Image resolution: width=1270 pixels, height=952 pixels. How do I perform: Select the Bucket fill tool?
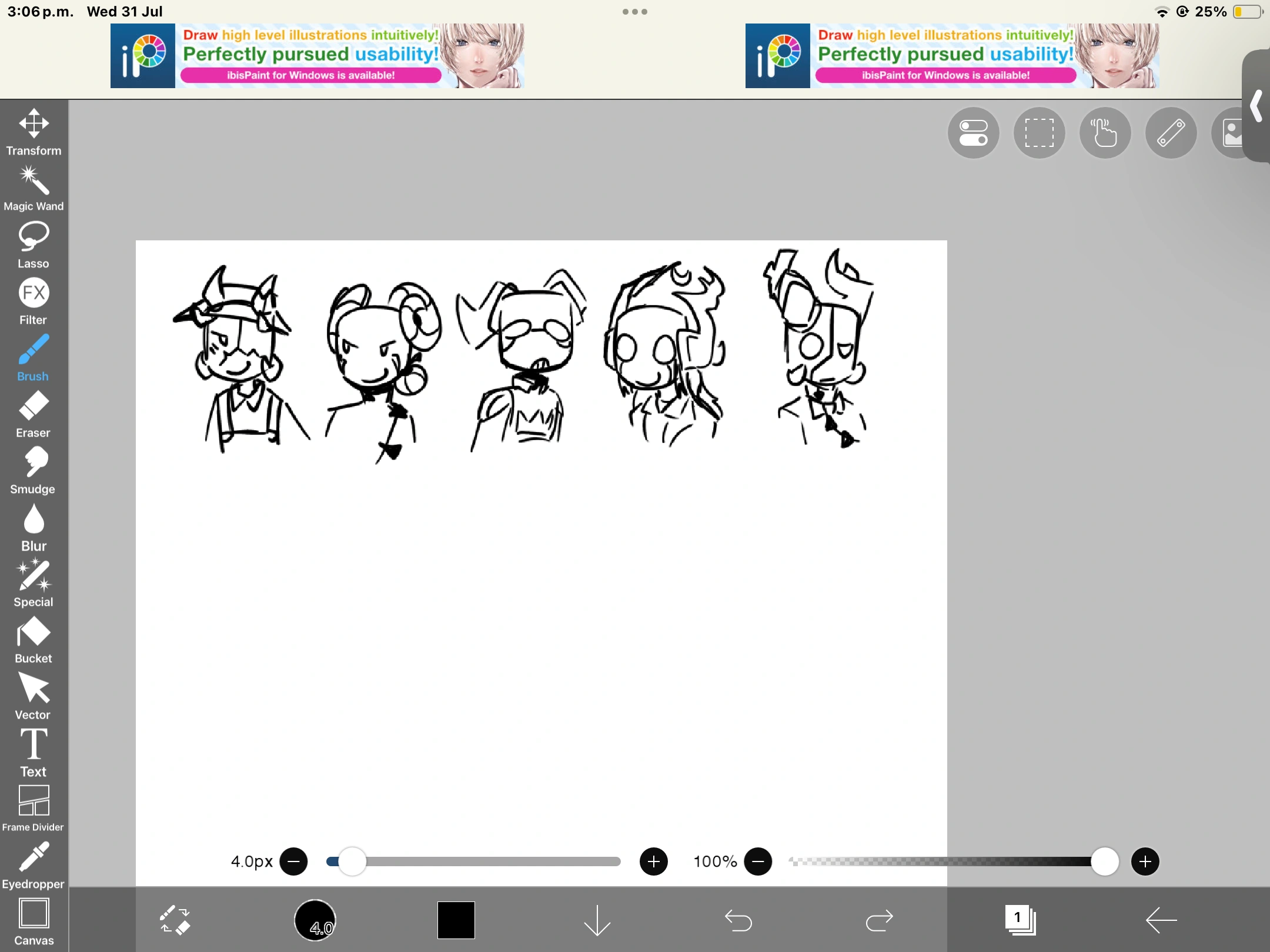(x=34, y=641)
